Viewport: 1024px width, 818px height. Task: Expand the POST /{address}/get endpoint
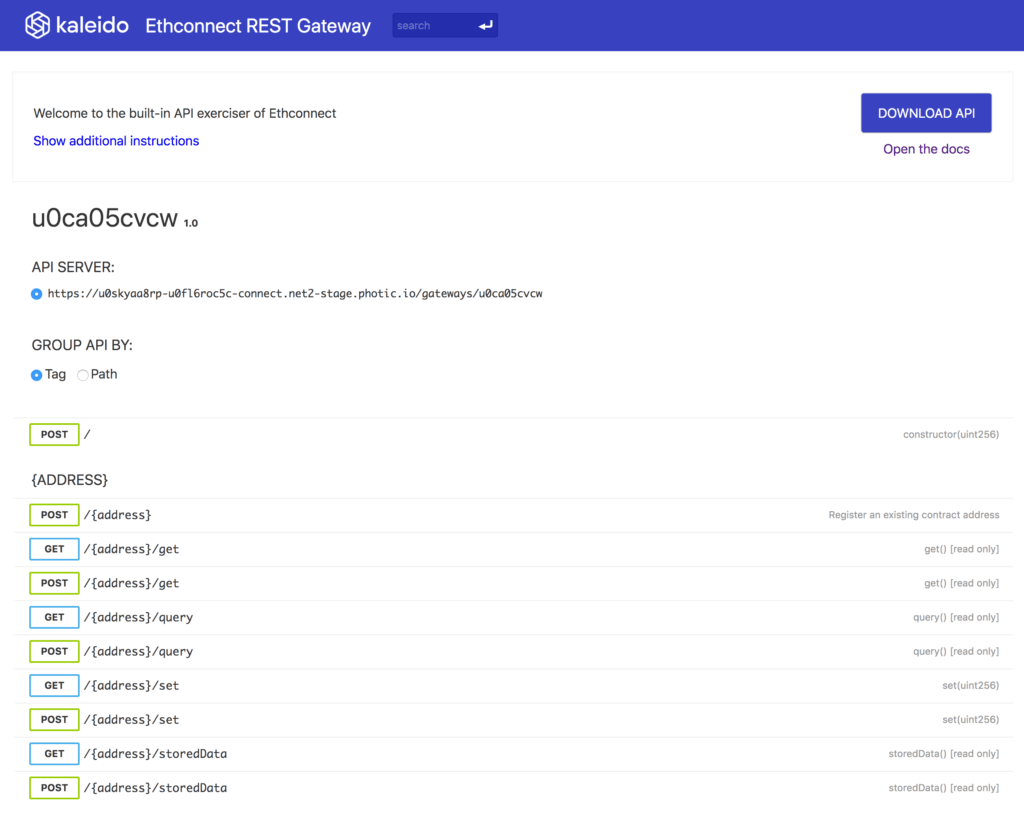click(513, 583)
